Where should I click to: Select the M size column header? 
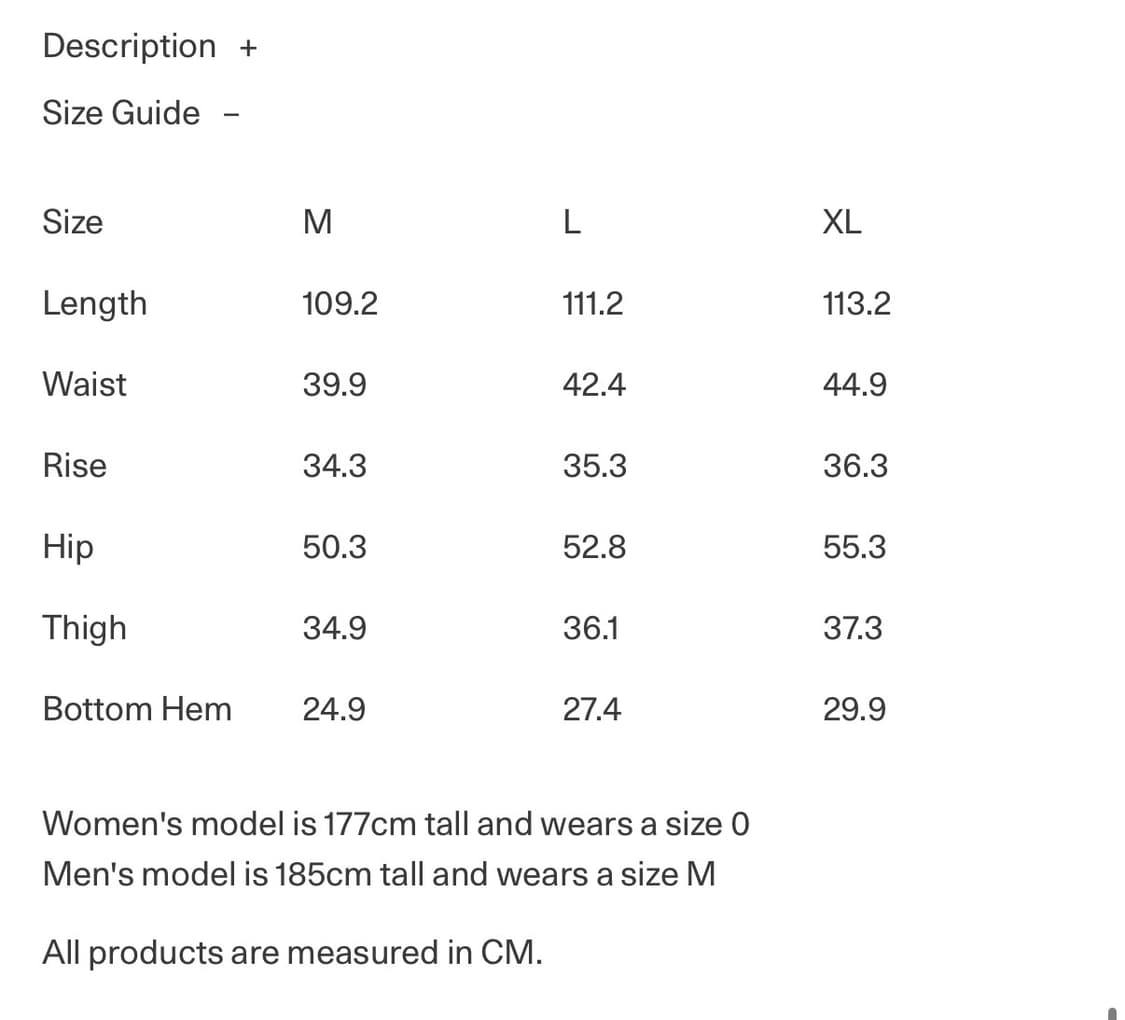coord(317,222)
